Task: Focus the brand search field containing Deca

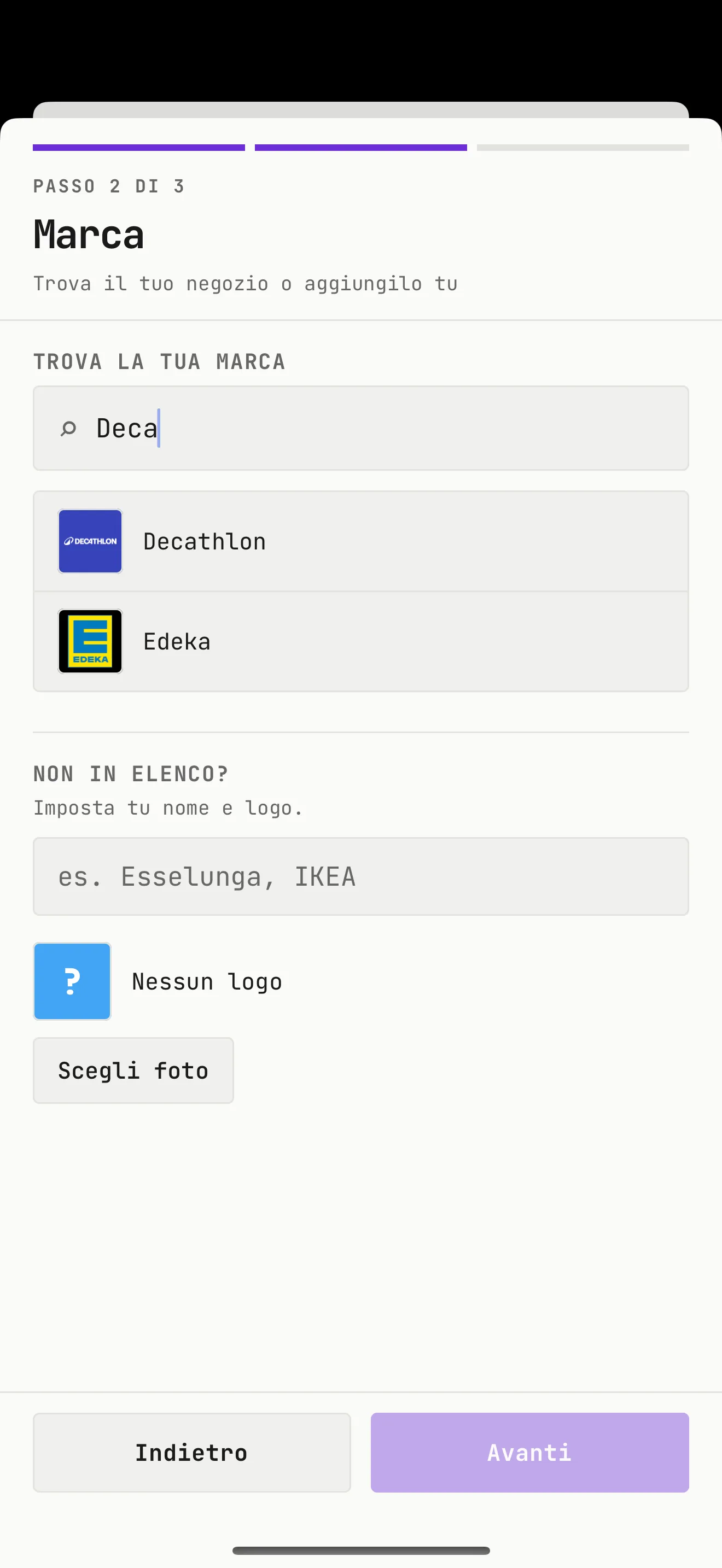Action: point(361,428)
